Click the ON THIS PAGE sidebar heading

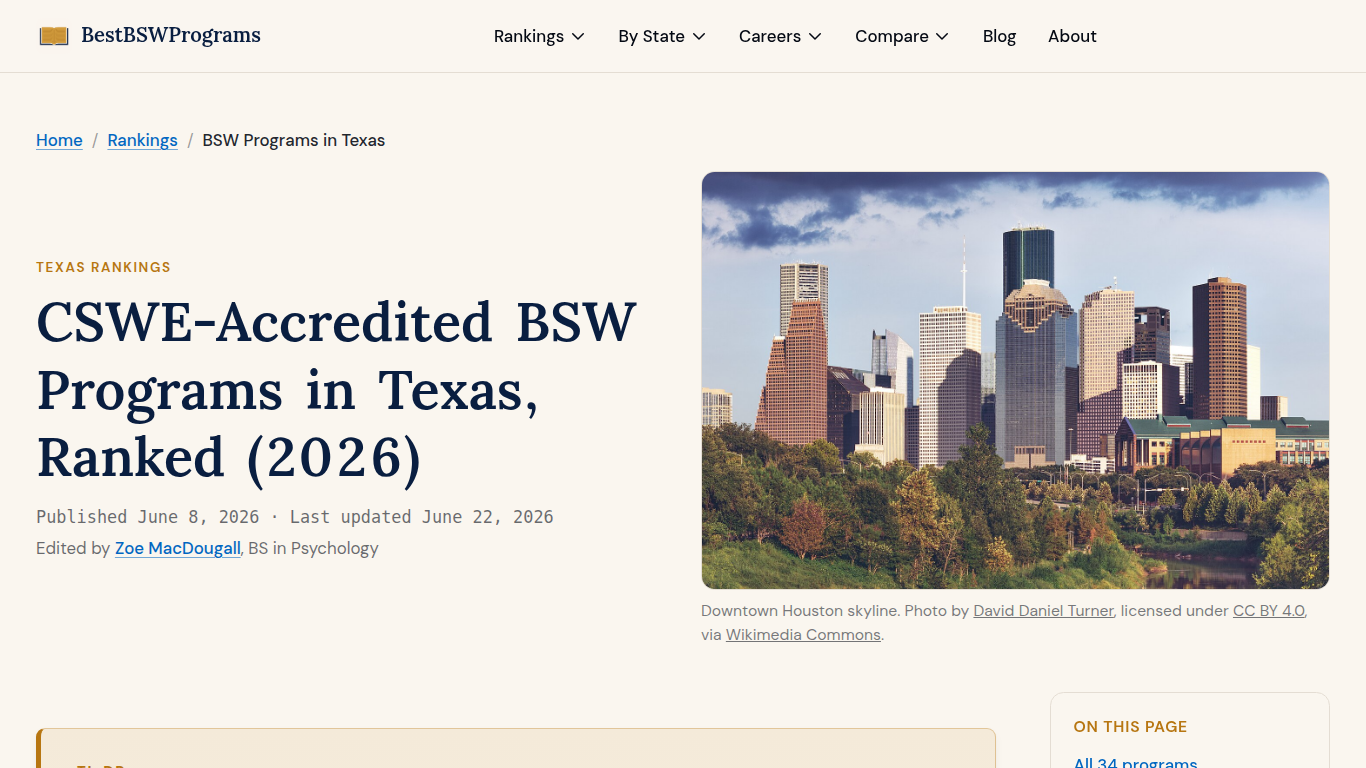(1130, 727)
